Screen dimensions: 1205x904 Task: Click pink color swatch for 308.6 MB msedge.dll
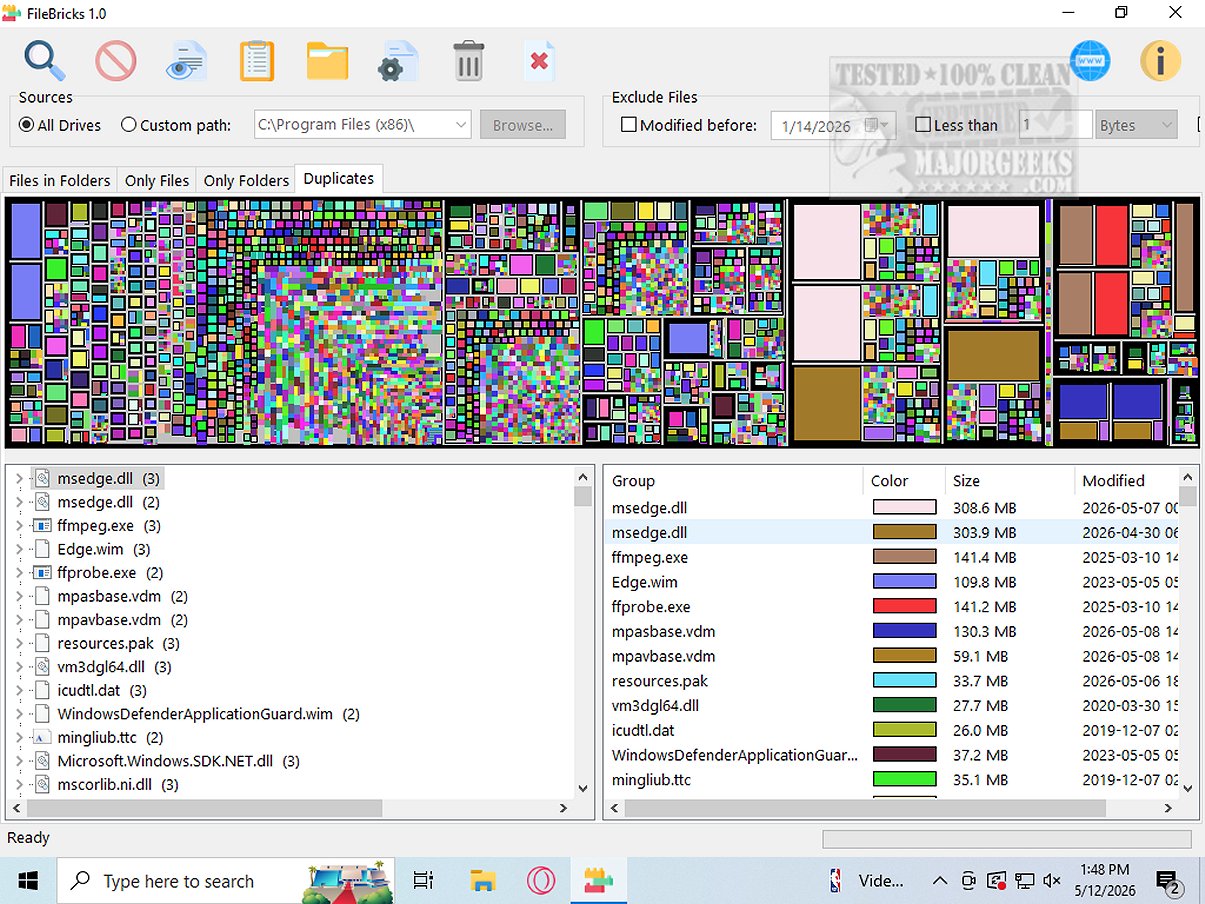click(904, 508)
